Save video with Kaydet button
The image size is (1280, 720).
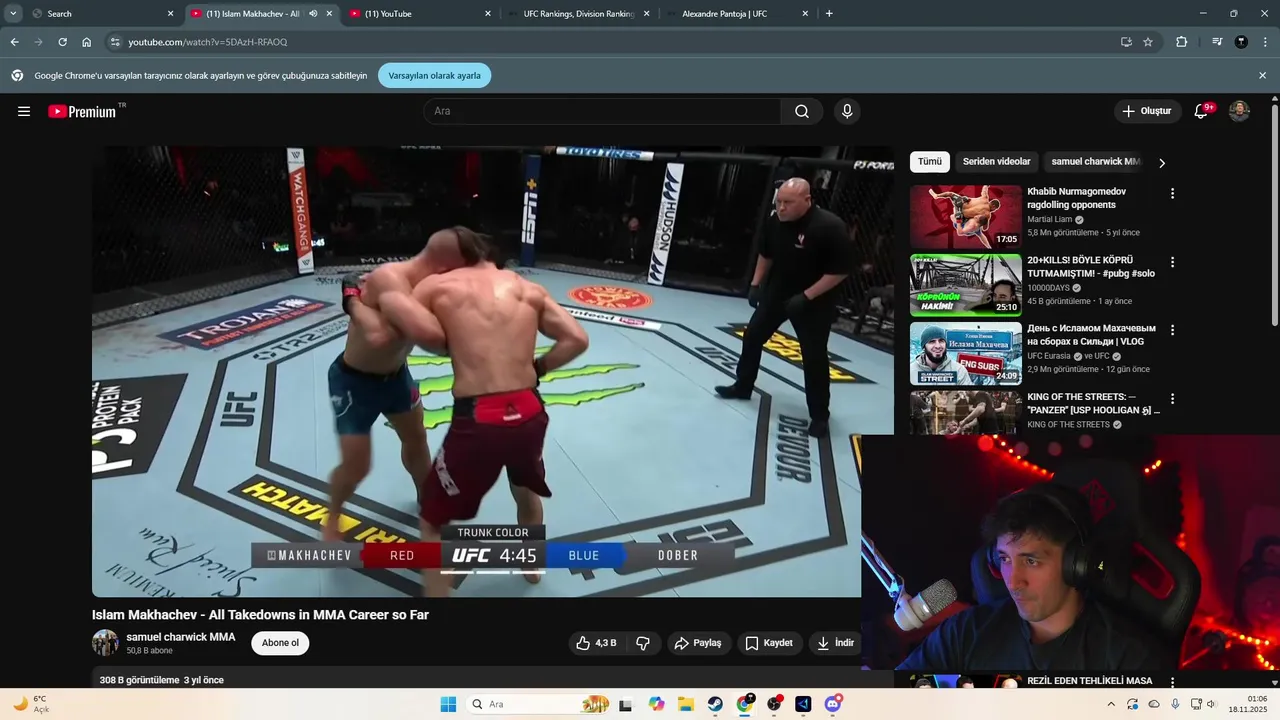[x=769, y=643]
